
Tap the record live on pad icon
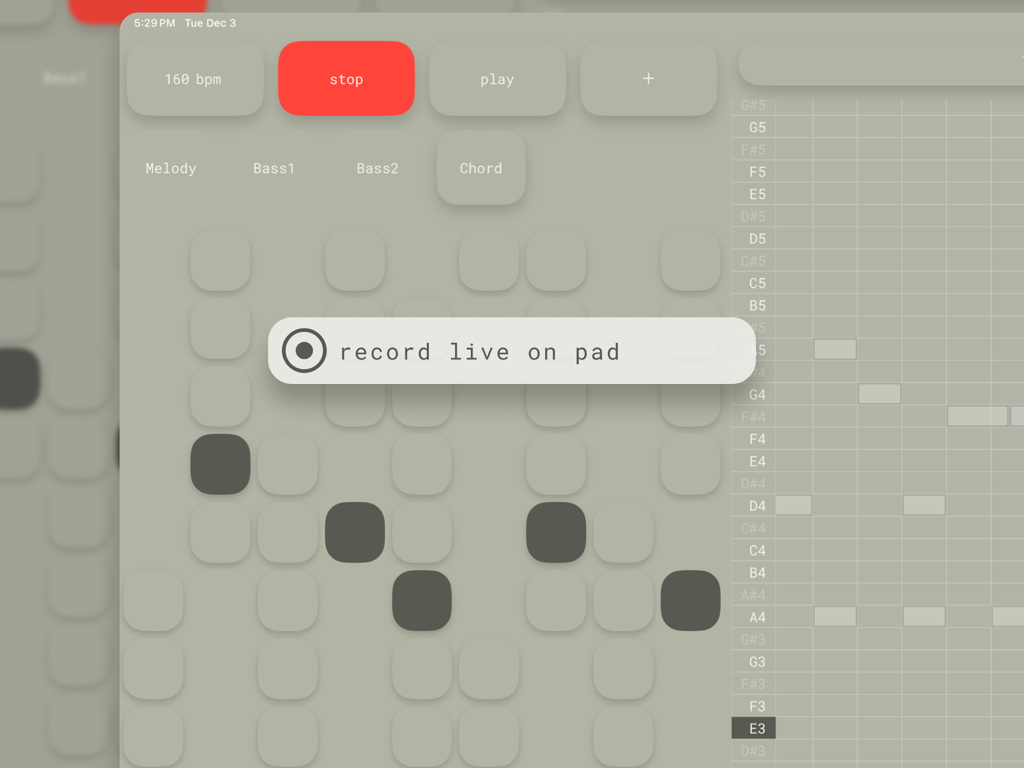(x=303, y=351)
